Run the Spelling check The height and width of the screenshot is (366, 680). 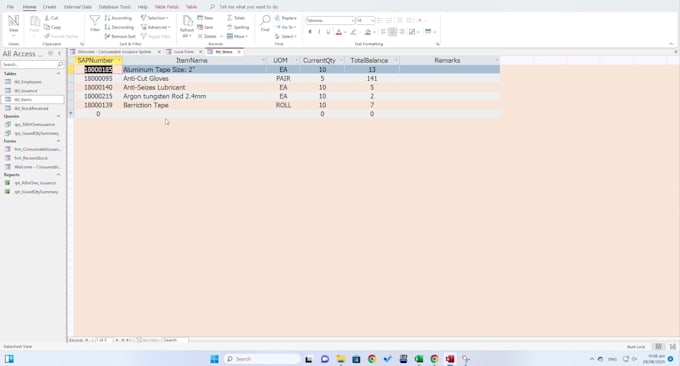tap(238, 27)
